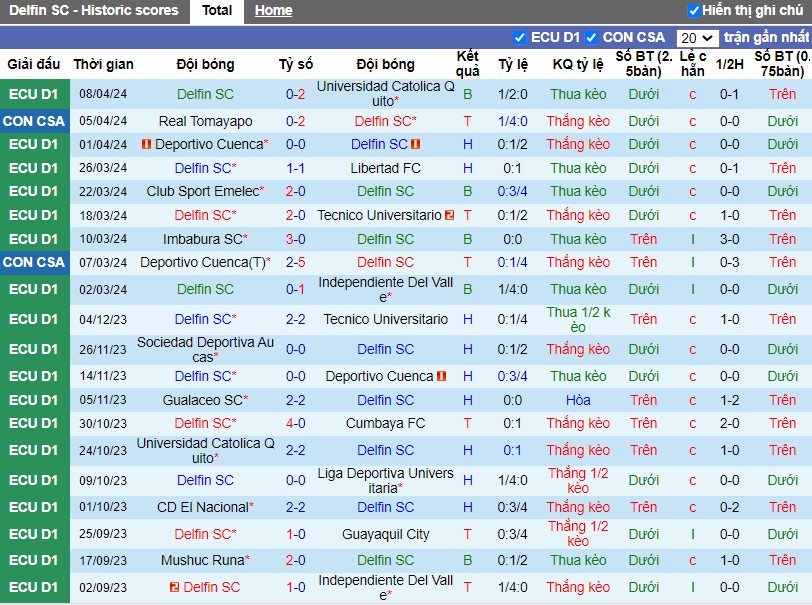Click Independiente Del Valle on the 02/03/24 row
The height and width of the screenshot is (605, 812).
click(386, 290)
